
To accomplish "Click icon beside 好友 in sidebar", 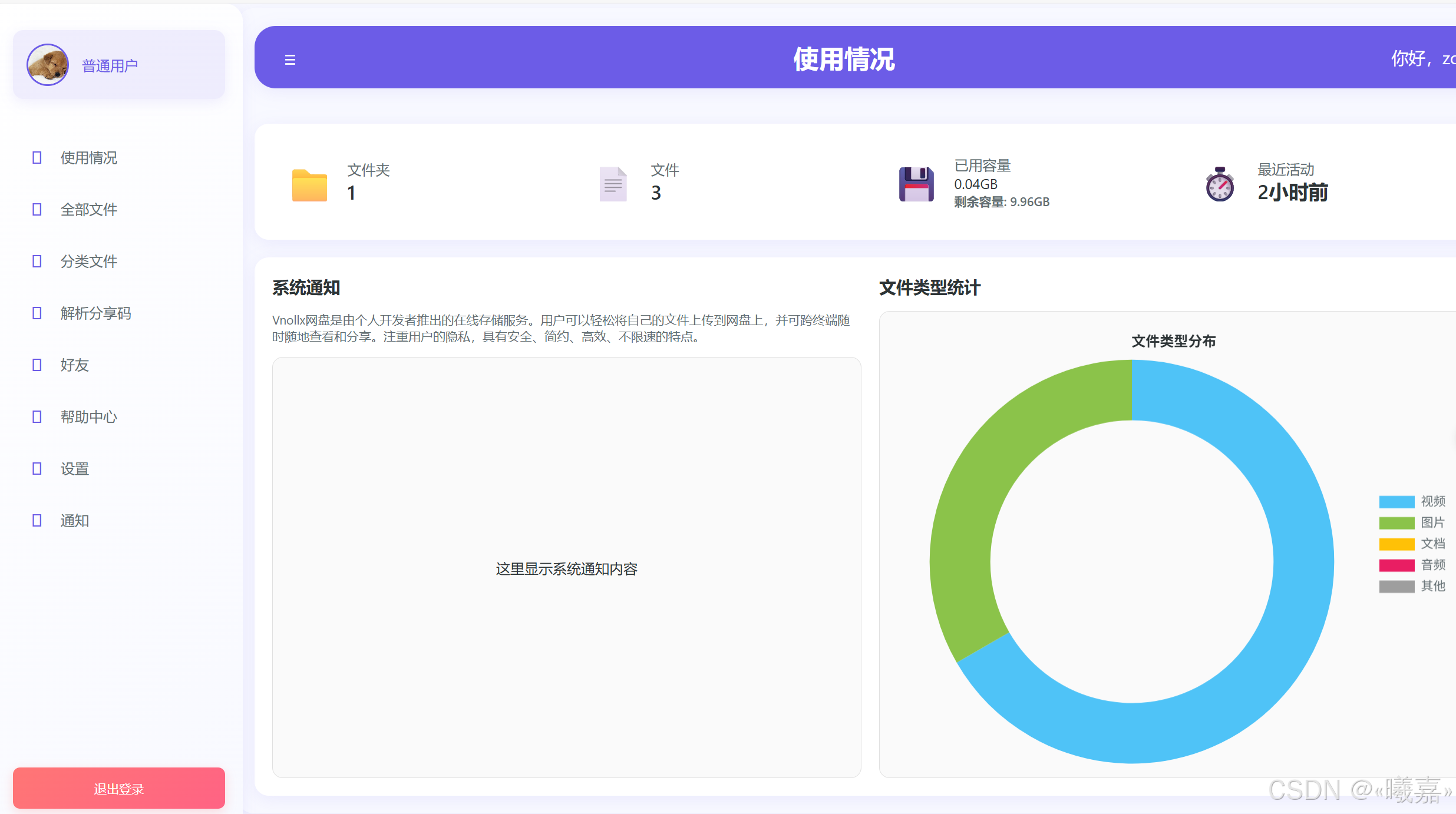I will (x=37, y=365).
